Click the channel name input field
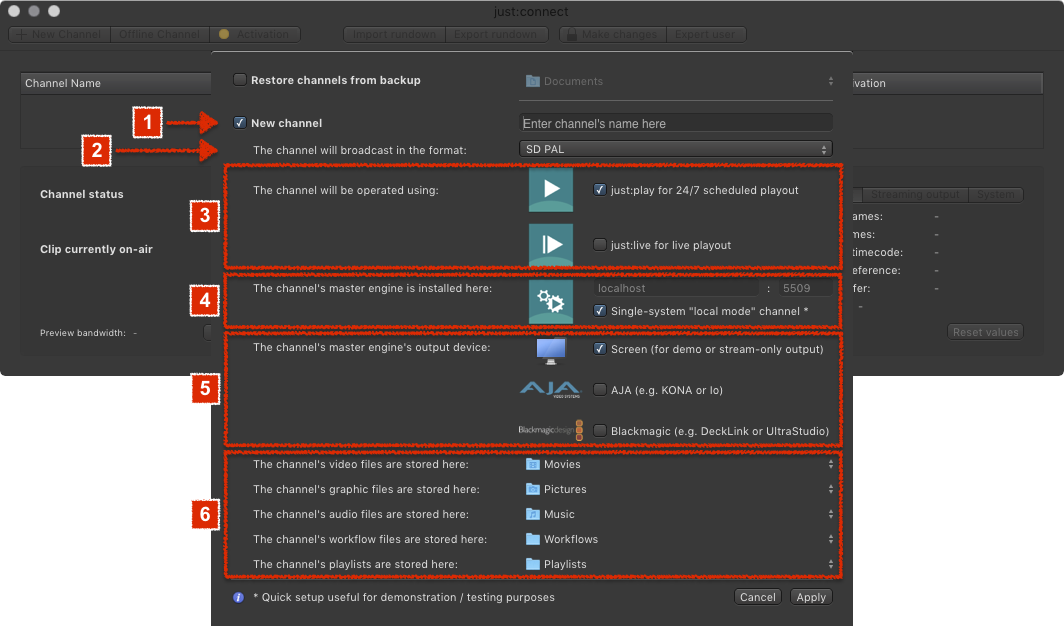Screen dimensions: 1064x626 675,123
